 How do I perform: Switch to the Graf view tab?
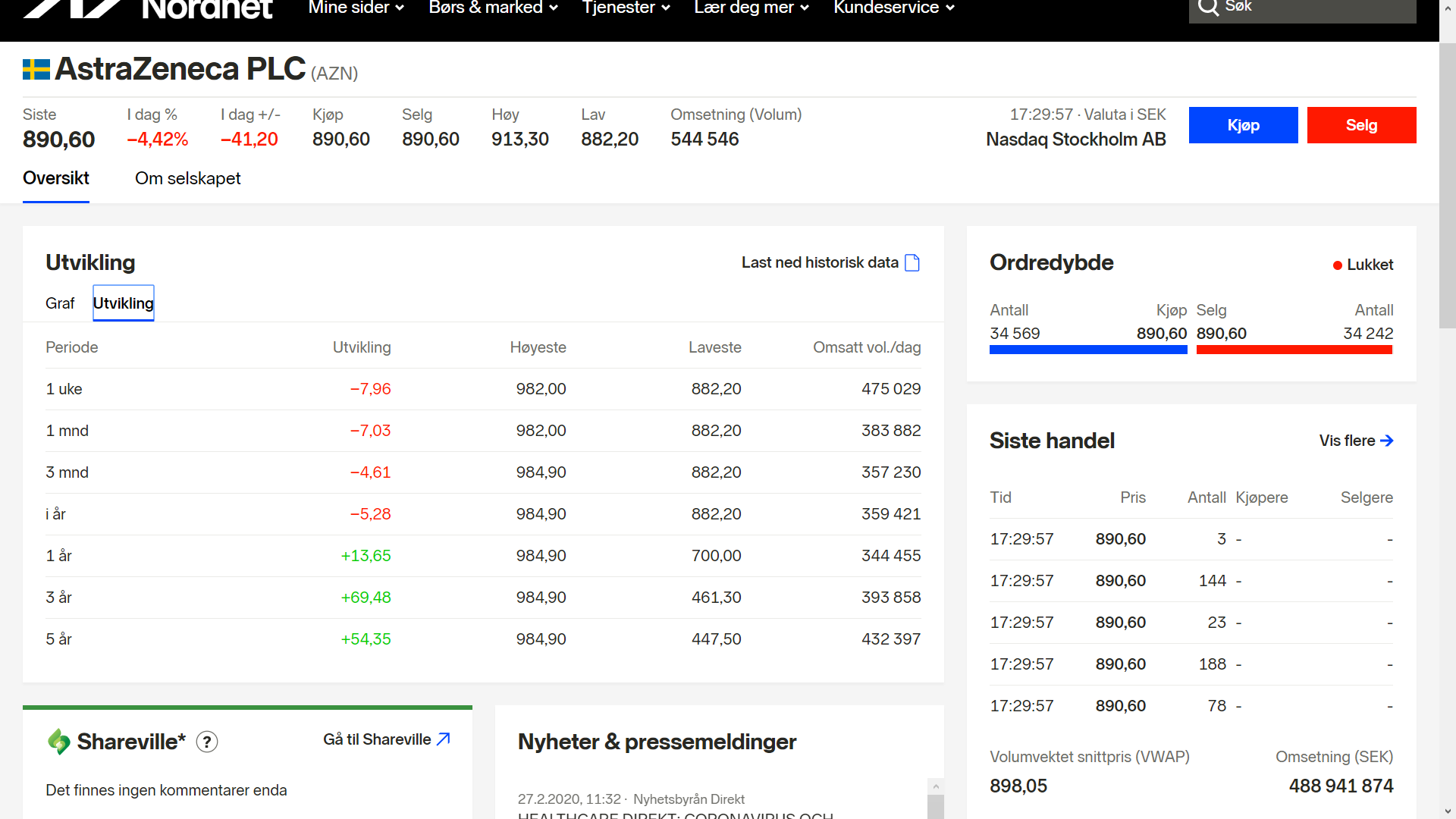pyautogui.click(x=60, y=303)
